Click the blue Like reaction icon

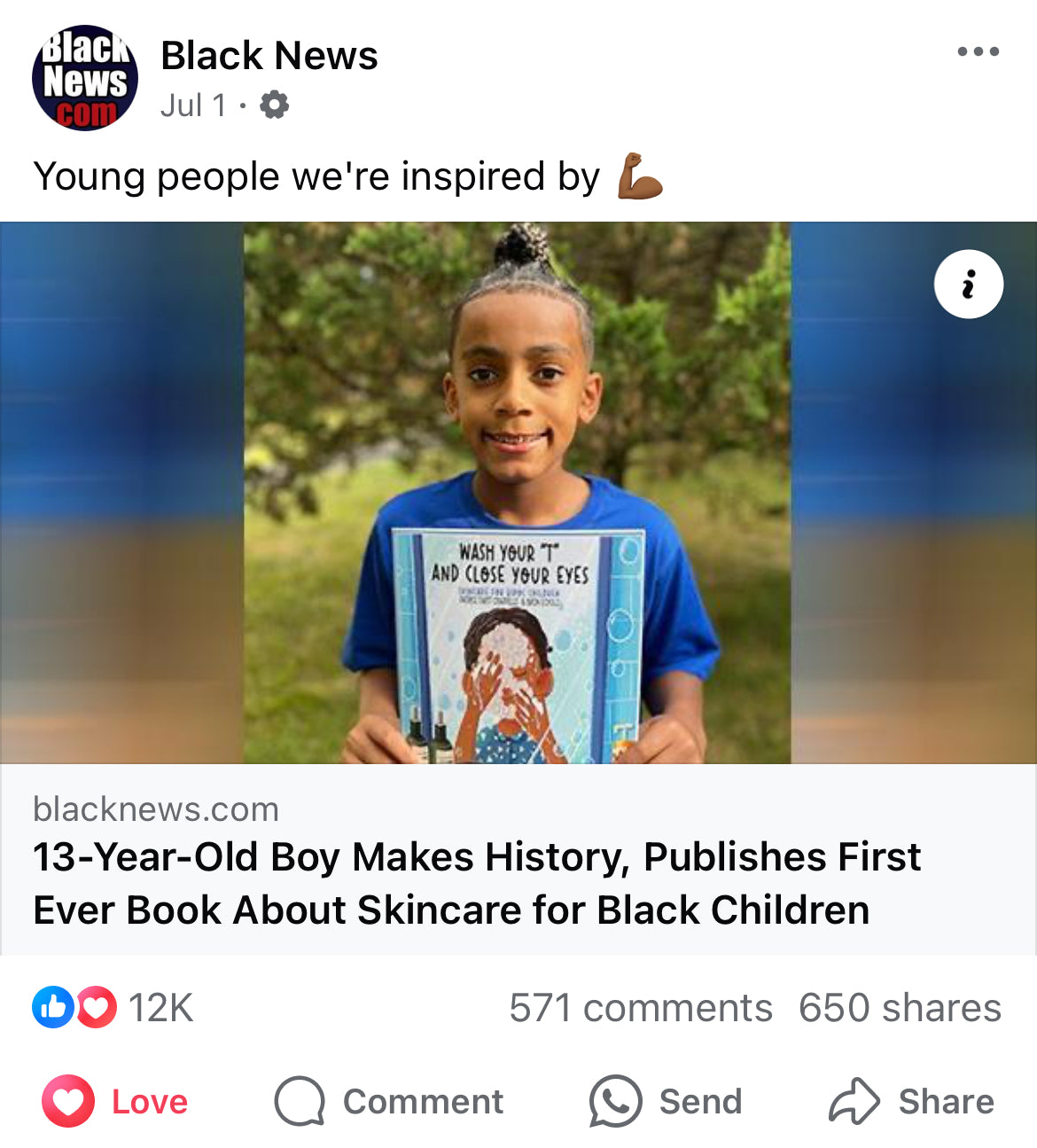tap(52, 1007)
